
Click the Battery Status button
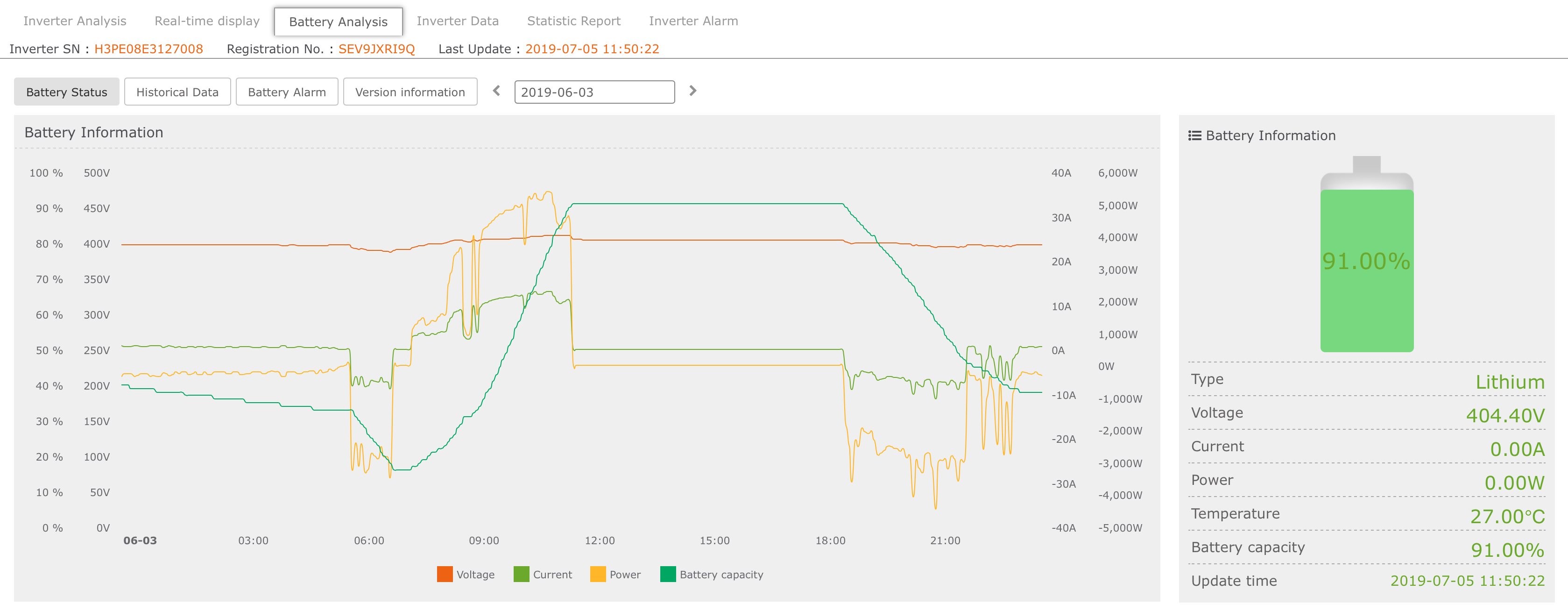tap(66, 92)
